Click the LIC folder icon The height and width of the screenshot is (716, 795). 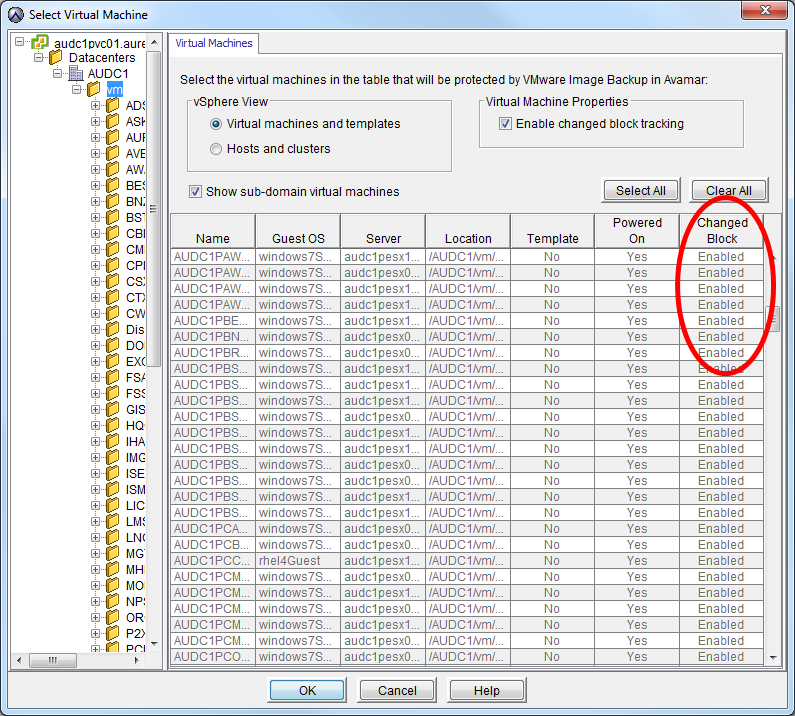click(113, 506)
